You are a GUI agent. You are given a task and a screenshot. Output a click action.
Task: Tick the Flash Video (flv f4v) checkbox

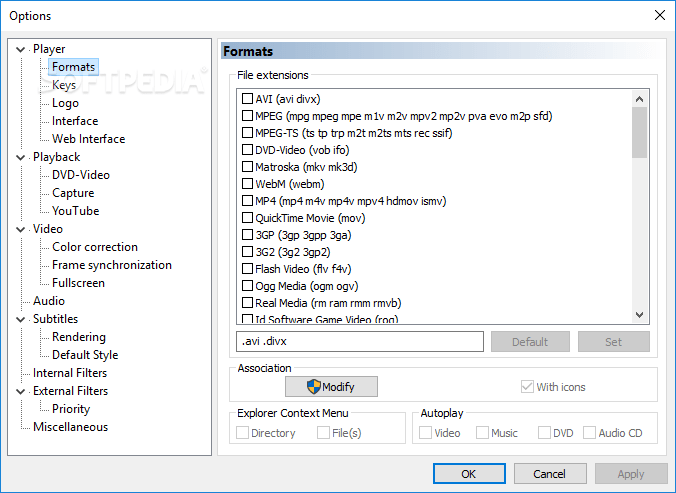point(247,269)
